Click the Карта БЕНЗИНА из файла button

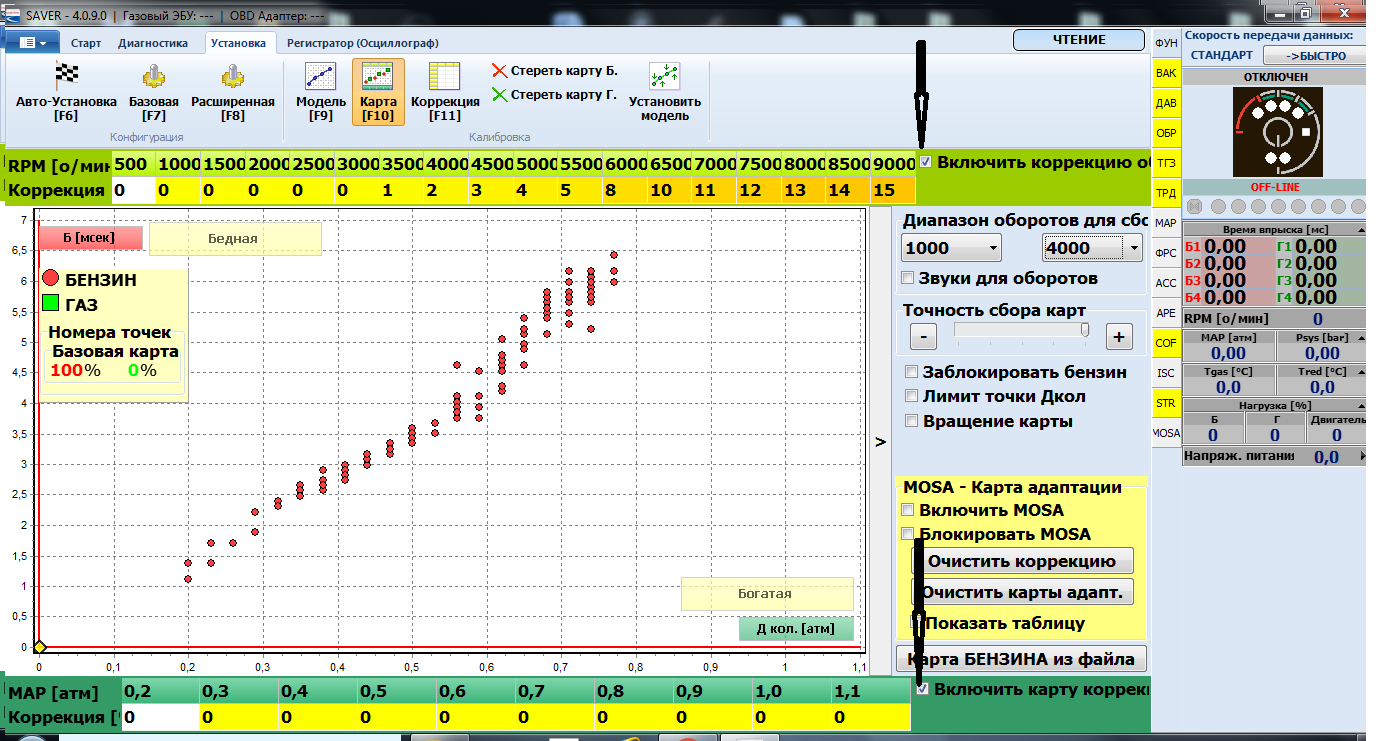tap(1021, 659)
